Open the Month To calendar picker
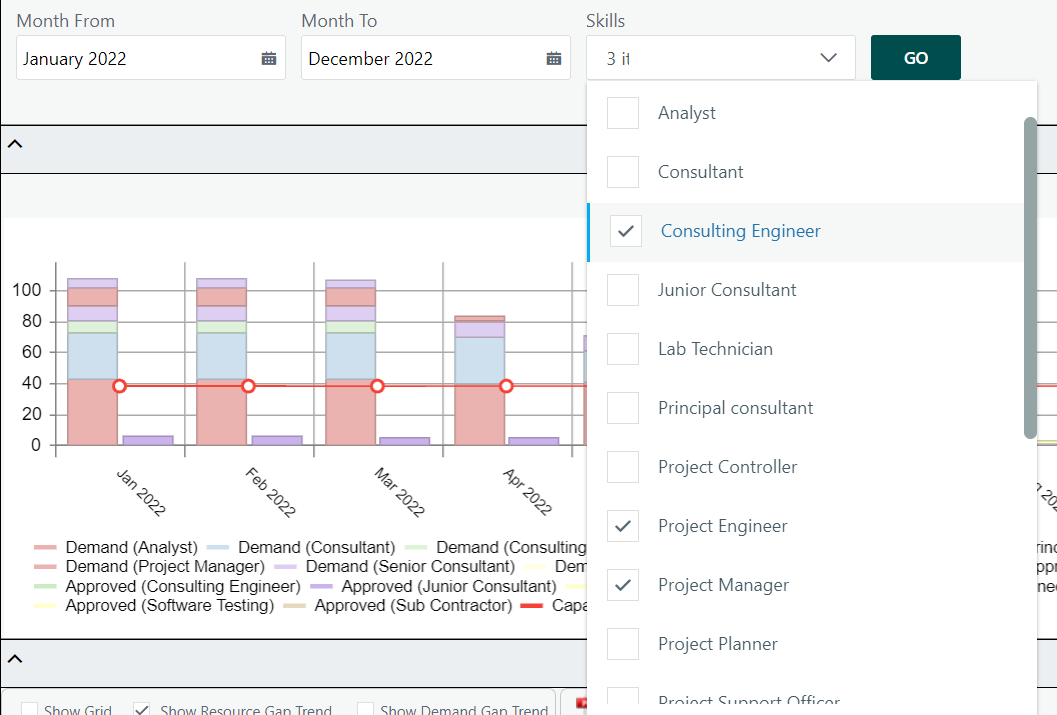This screenshot has height=715, width=1057. click(554, 59)
